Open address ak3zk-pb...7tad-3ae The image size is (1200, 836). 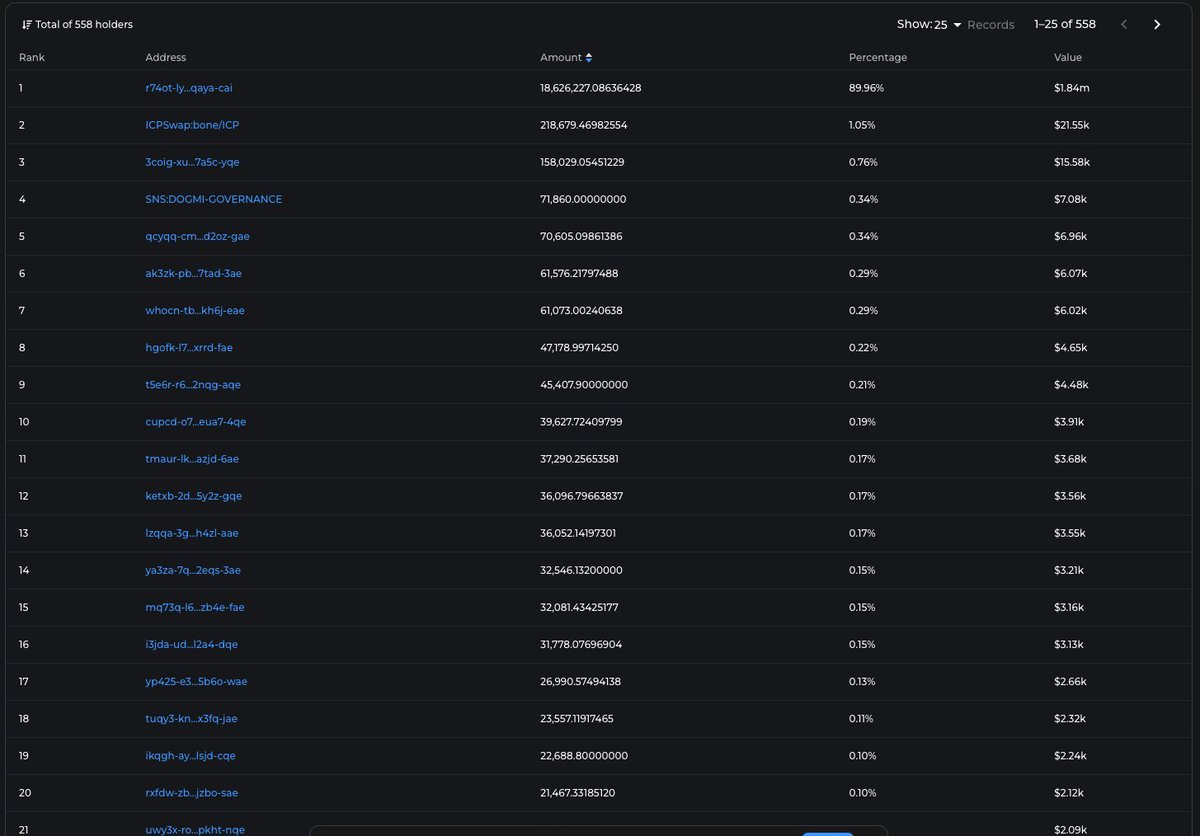click(193, 273)
